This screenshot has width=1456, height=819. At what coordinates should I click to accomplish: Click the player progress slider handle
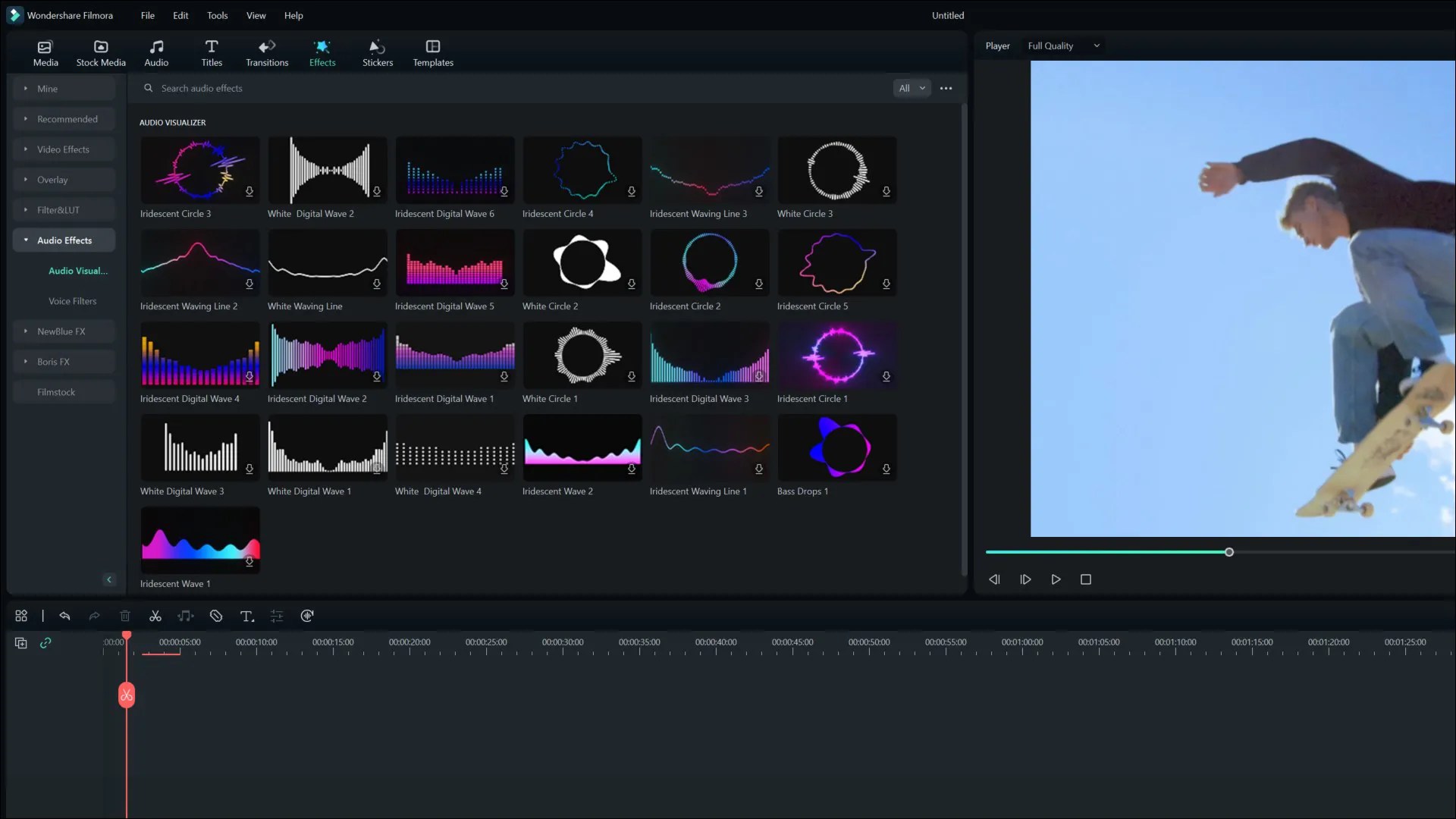(1229, 552)
